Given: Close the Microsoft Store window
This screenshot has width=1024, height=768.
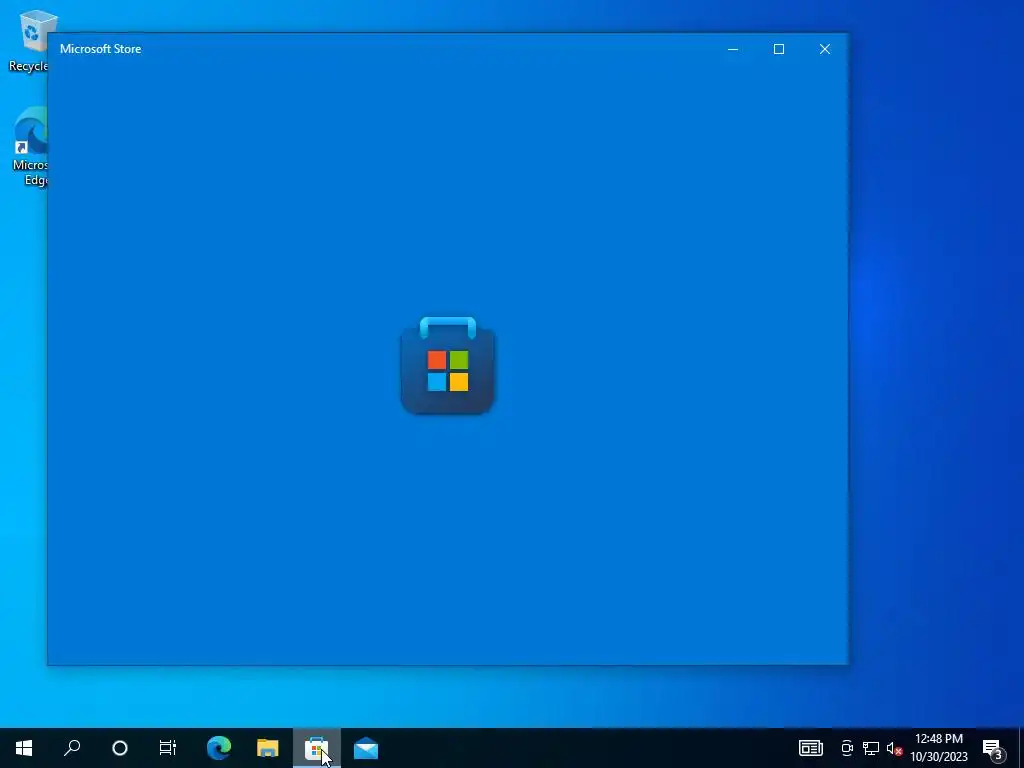Looking at the screenshot, I should click(825, 49).
